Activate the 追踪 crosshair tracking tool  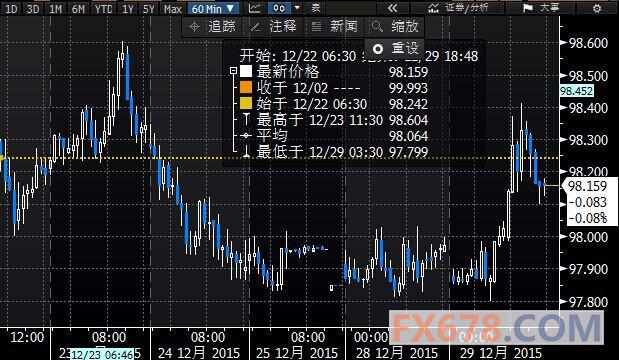(x=212, y=26)
